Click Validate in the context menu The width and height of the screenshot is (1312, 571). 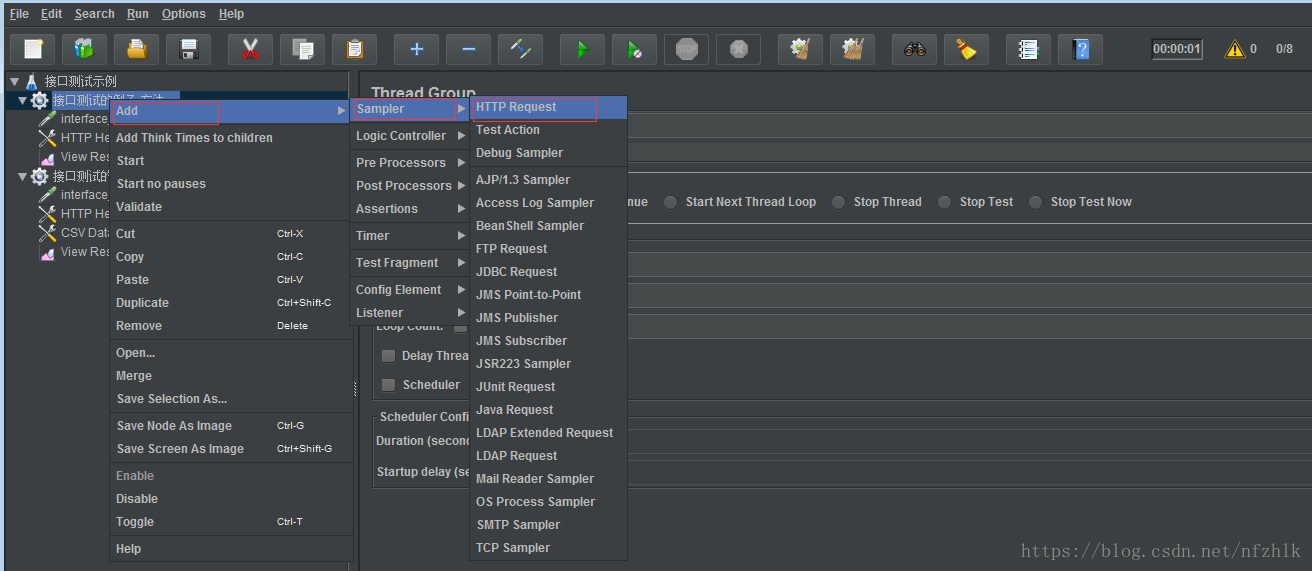coord(231,207)
